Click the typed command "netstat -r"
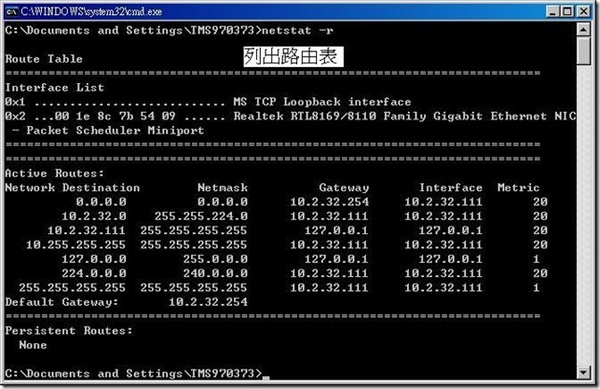 pos(297,30)
